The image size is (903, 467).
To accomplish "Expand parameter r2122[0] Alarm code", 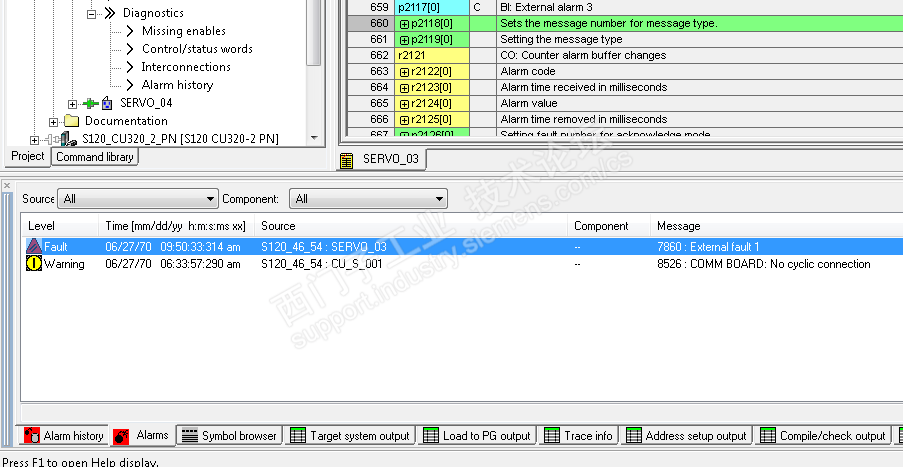I will (x=404, y=72).
